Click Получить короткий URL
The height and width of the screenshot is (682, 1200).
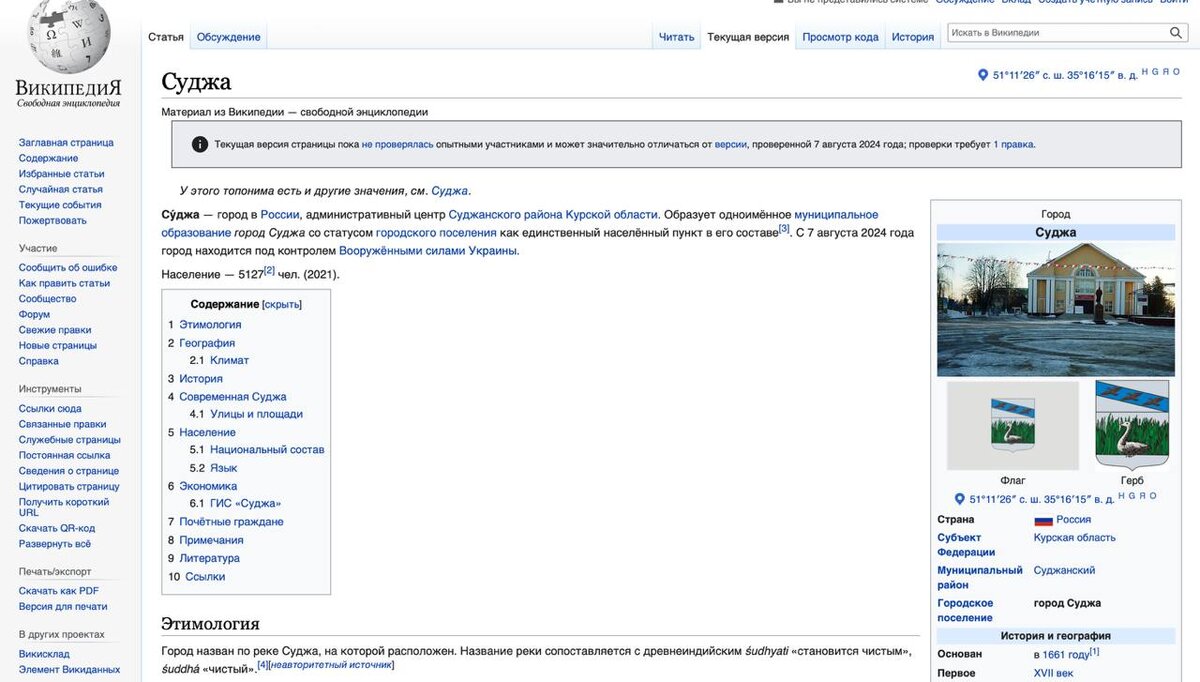pos(64,507)
